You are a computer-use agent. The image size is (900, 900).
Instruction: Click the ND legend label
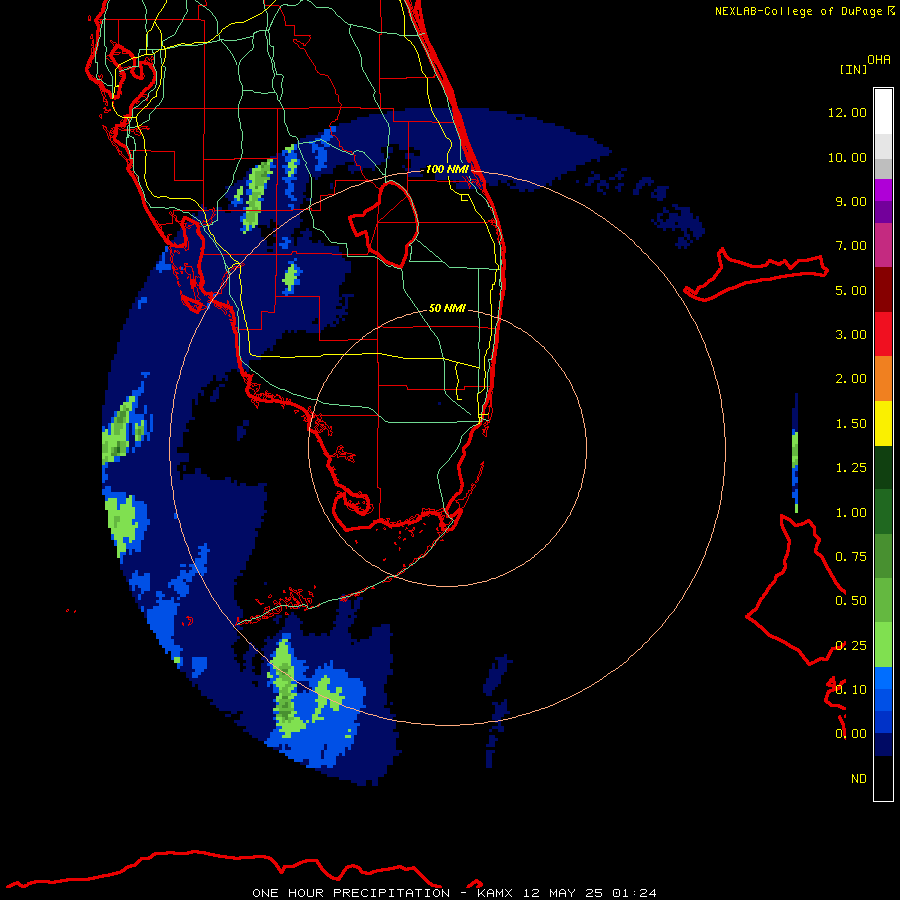(x=859, y=779)
